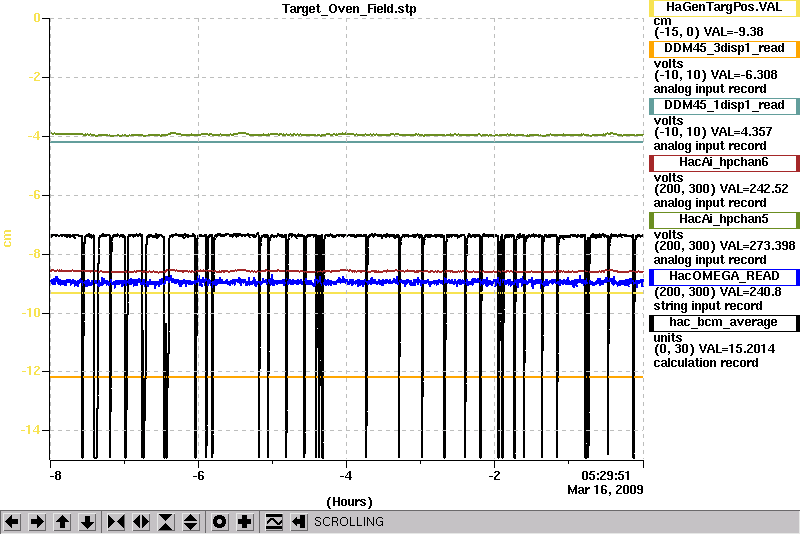Click the return arrow icon beside SCROLLING
800x534 pixels.
(298, 522)
